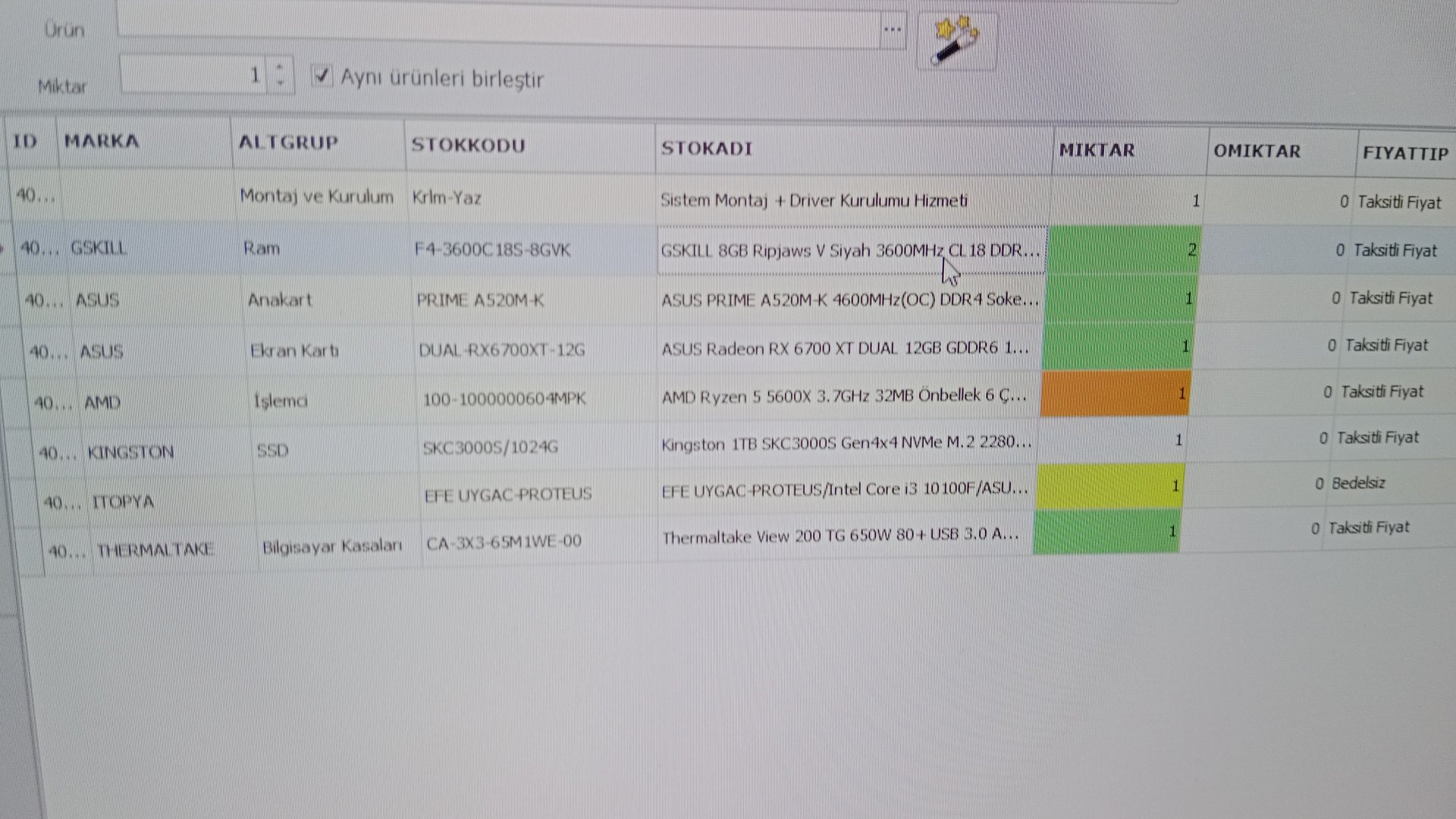
Task: Click the green quantity cell for GSKILL ram
Action: tap(1123, 249)
